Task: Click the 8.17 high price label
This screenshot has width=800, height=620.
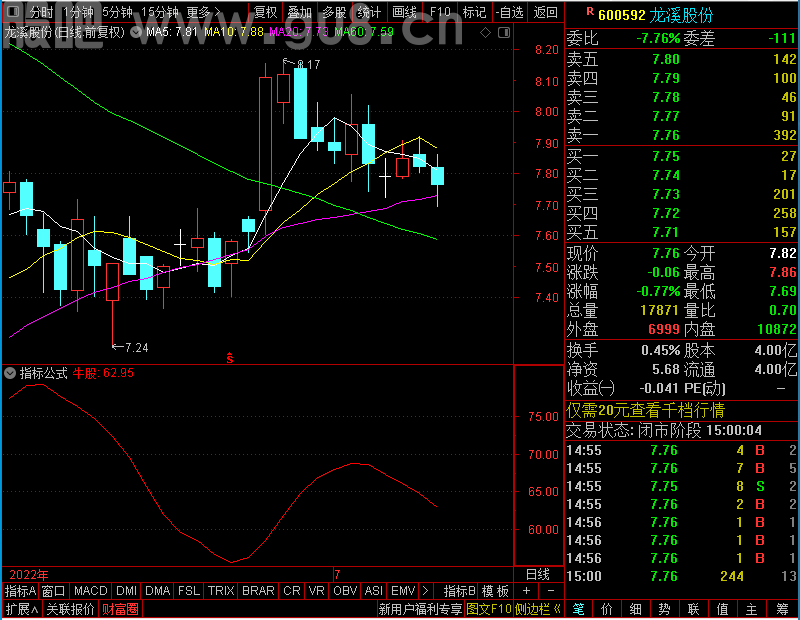Action: [308, 65]
